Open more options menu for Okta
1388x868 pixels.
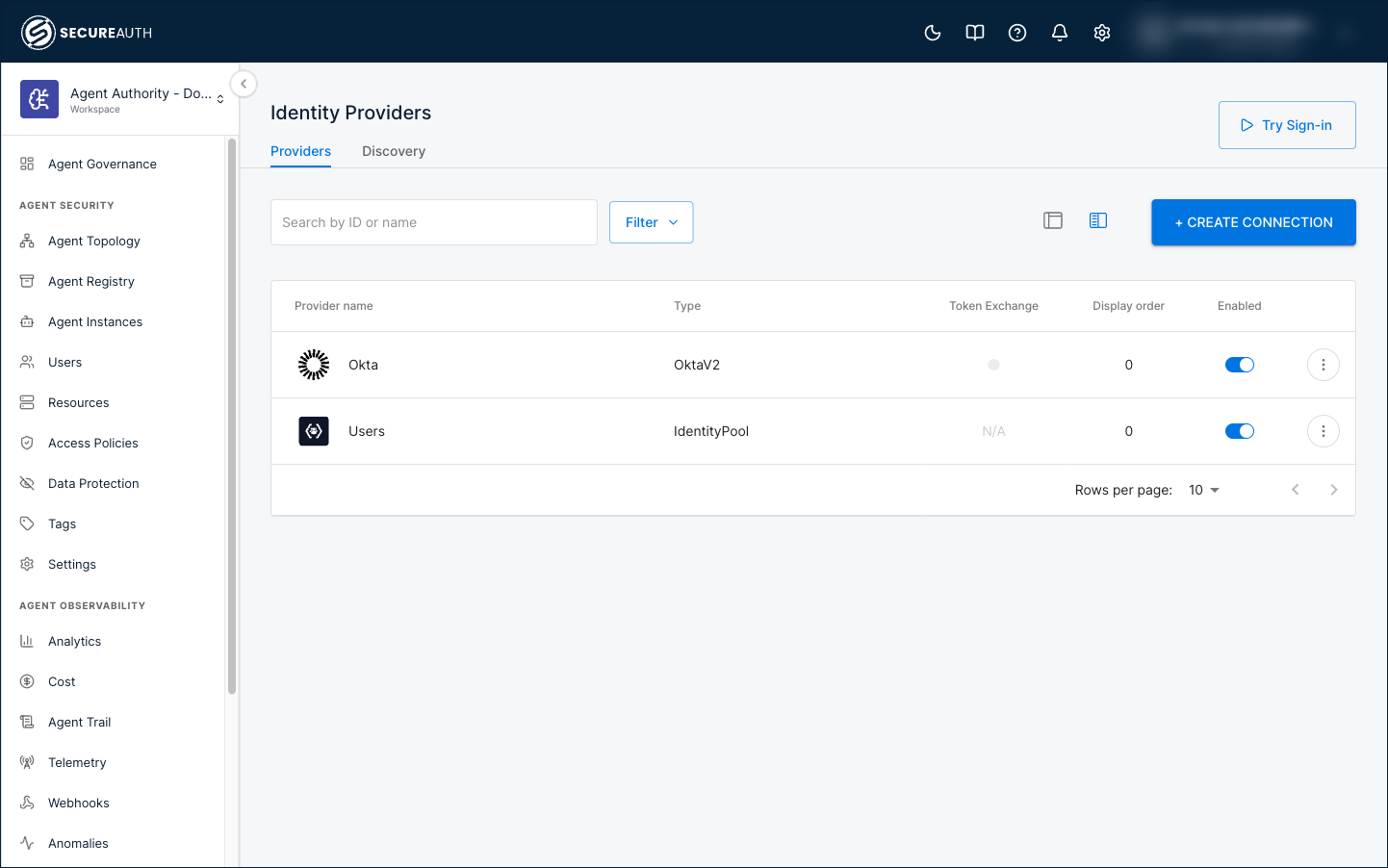point(1324,365)
